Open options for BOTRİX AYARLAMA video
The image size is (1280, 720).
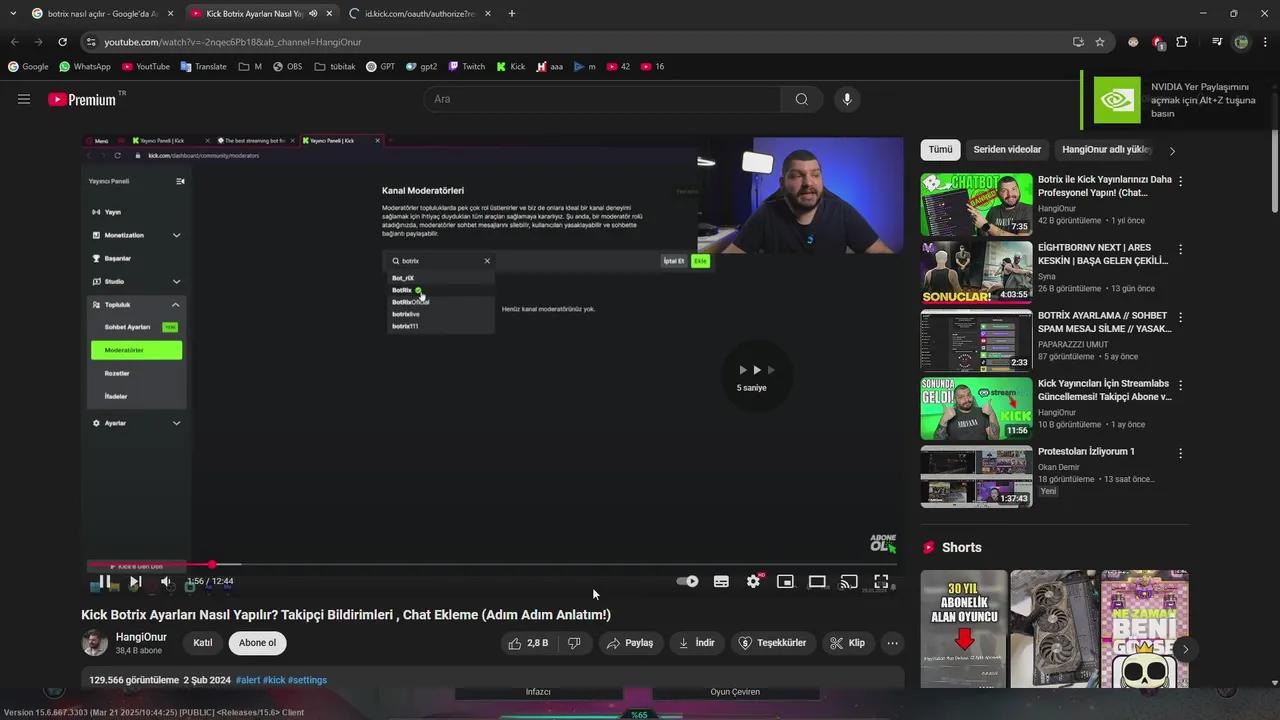coord(1181,317)
